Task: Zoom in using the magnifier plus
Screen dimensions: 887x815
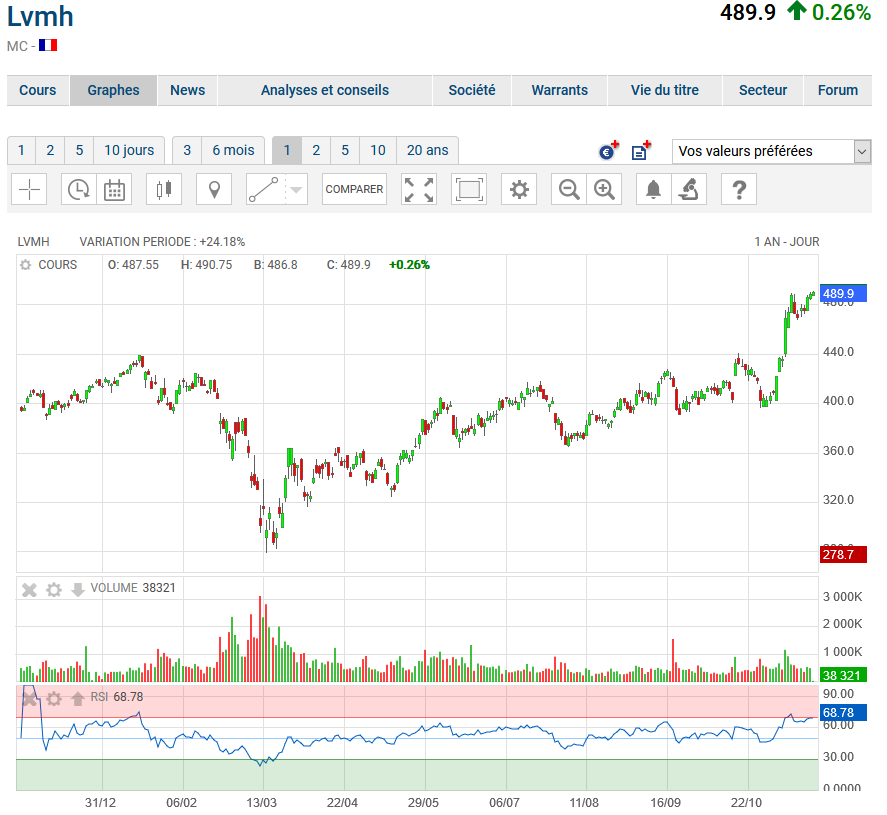Action: pyautogui.click(x=603, y=189)
